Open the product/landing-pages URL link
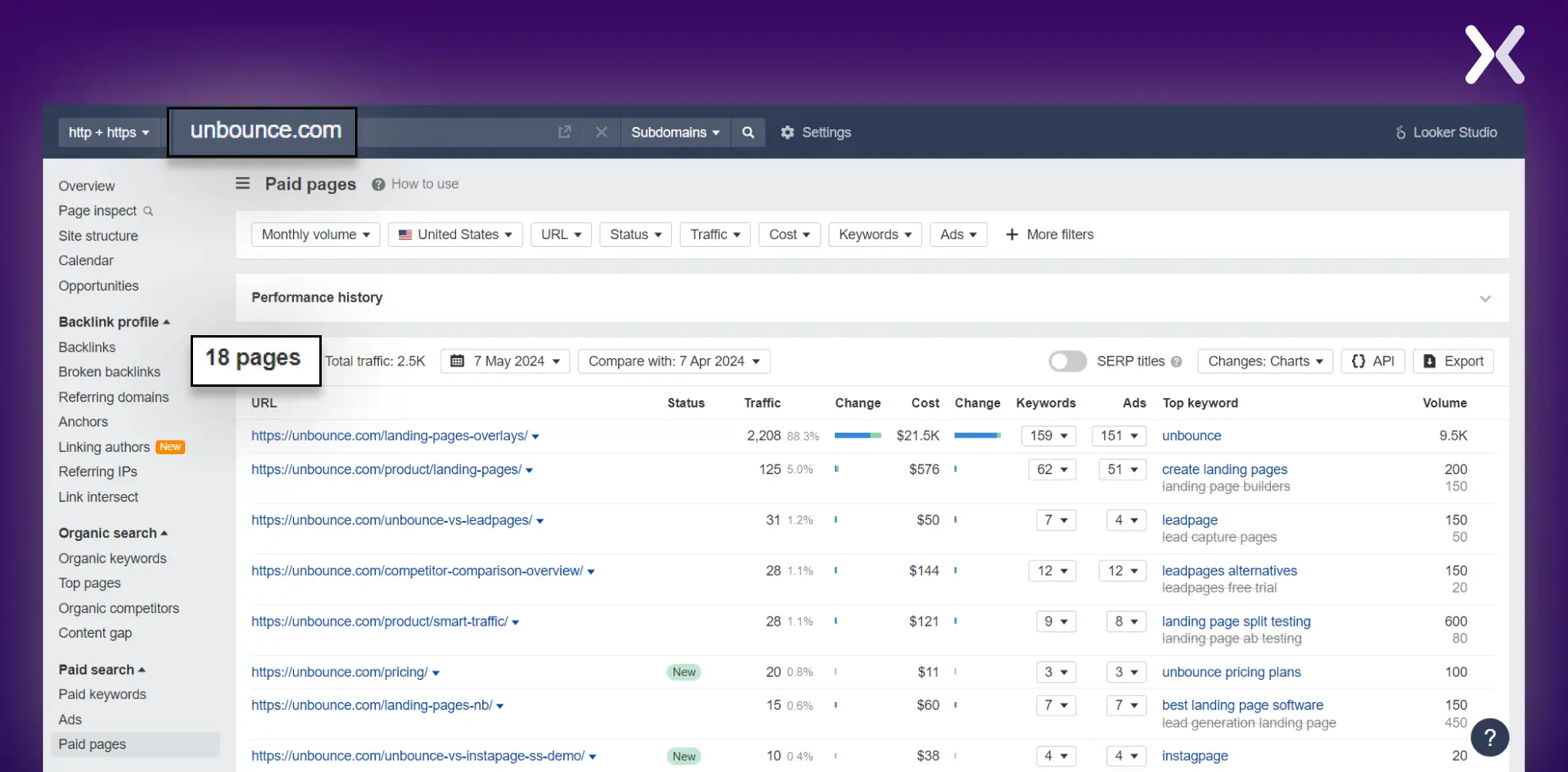This screenshot has width=1568, height=772. pyautogui.click(x=386, y=469)
